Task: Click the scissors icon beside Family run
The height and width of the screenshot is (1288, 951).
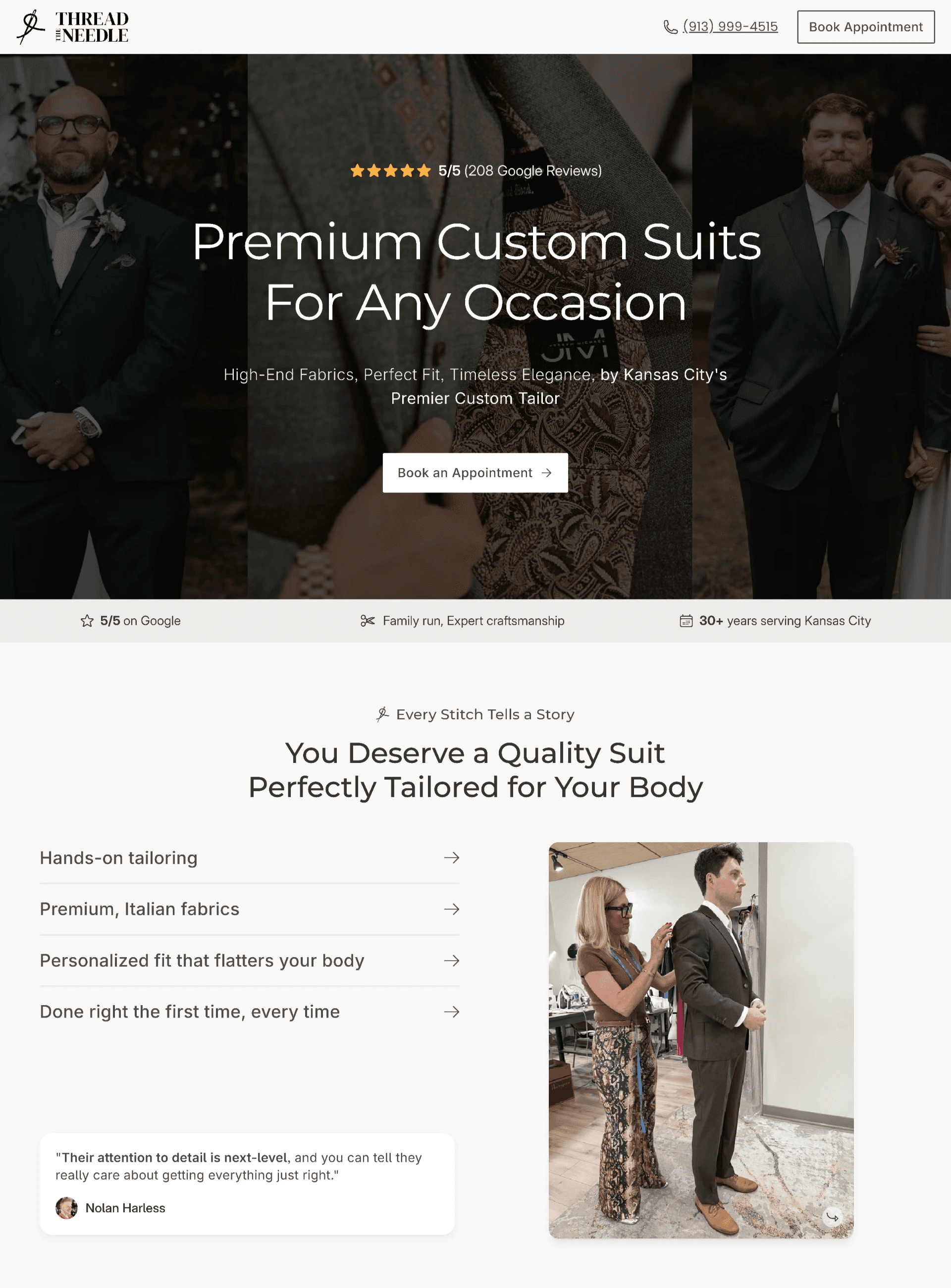Action: point(368,621)
